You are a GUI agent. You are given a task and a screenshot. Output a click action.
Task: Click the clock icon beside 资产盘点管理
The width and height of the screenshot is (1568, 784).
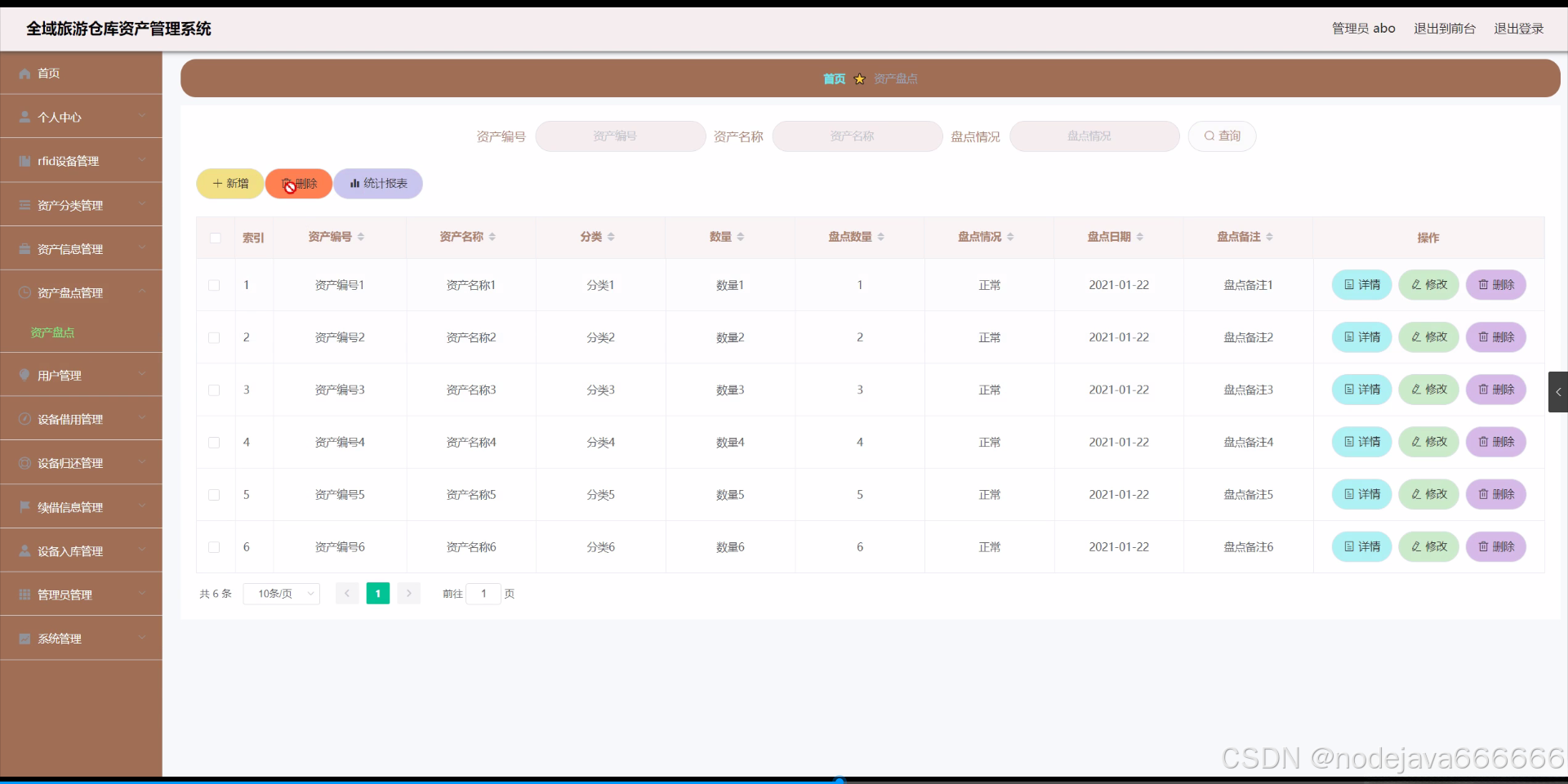(x=24, y=292)
